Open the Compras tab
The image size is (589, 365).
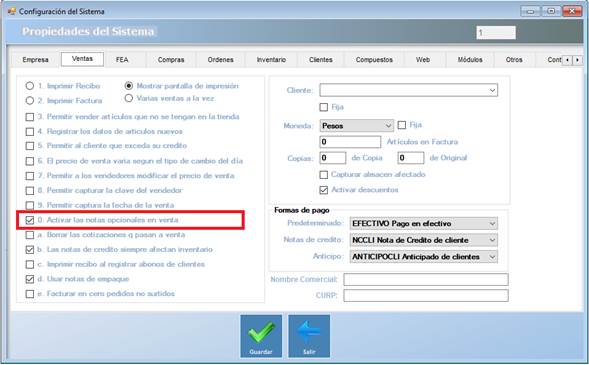[171, 60]
